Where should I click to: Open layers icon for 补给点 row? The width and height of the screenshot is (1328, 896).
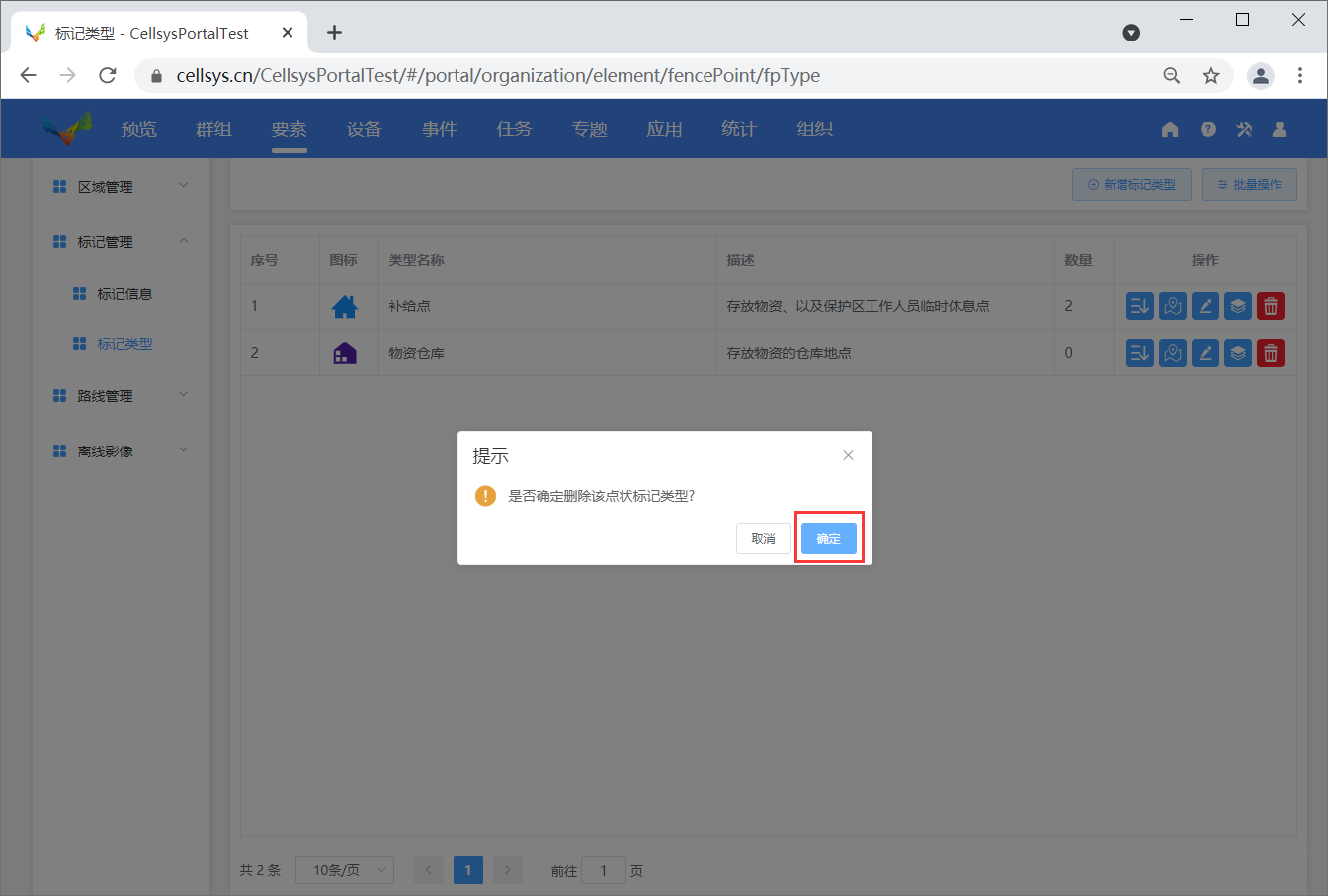coord(1238,306)
